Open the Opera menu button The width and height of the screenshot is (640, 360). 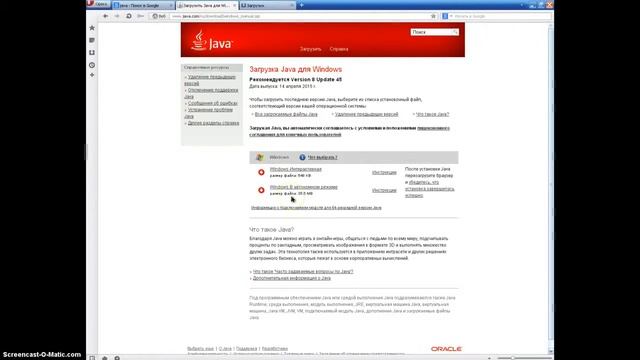click(x=98, y=4)
